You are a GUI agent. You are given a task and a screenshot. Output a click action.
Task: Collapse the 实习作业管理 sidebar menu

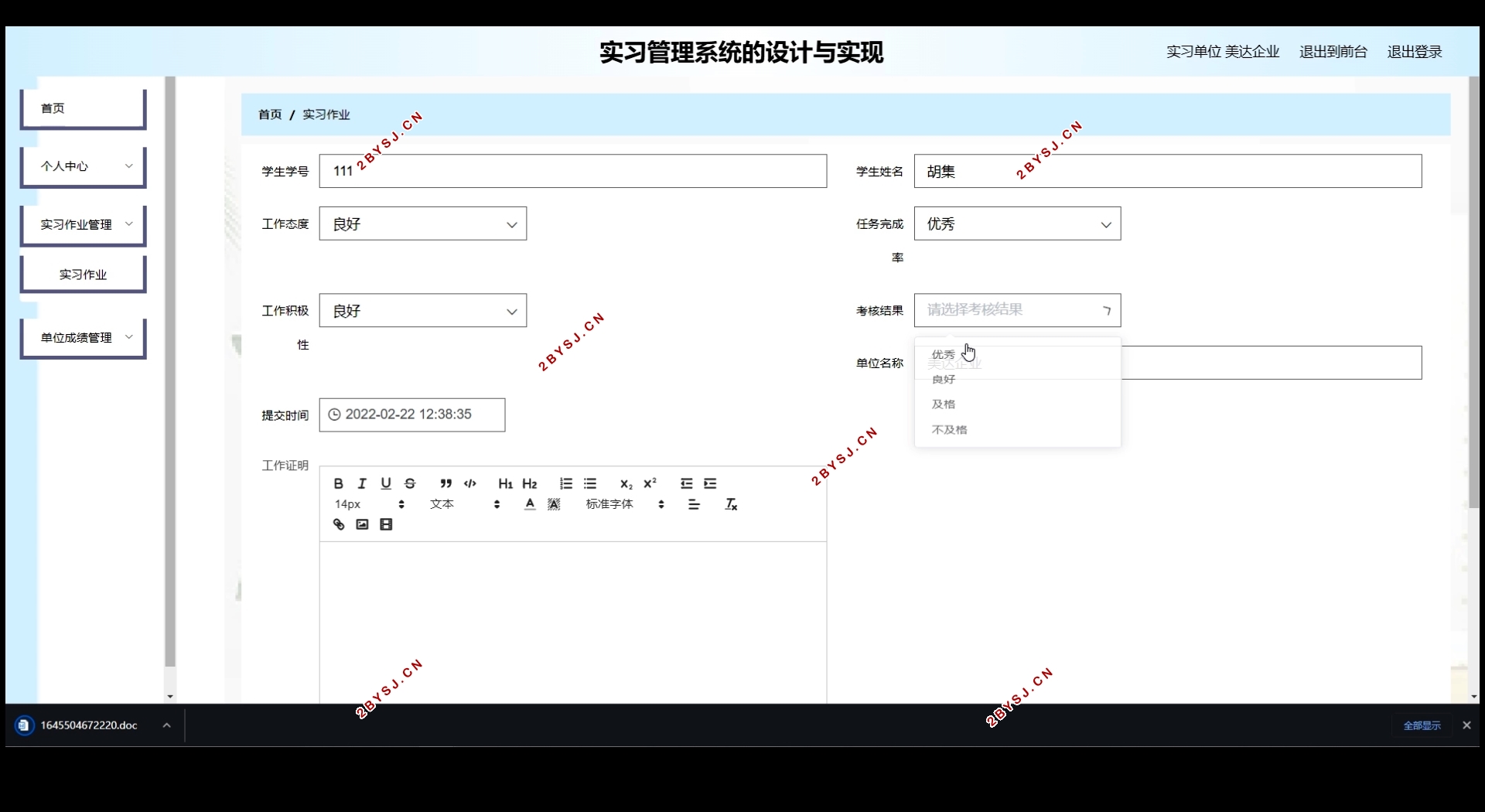click(x=83, y=224)
